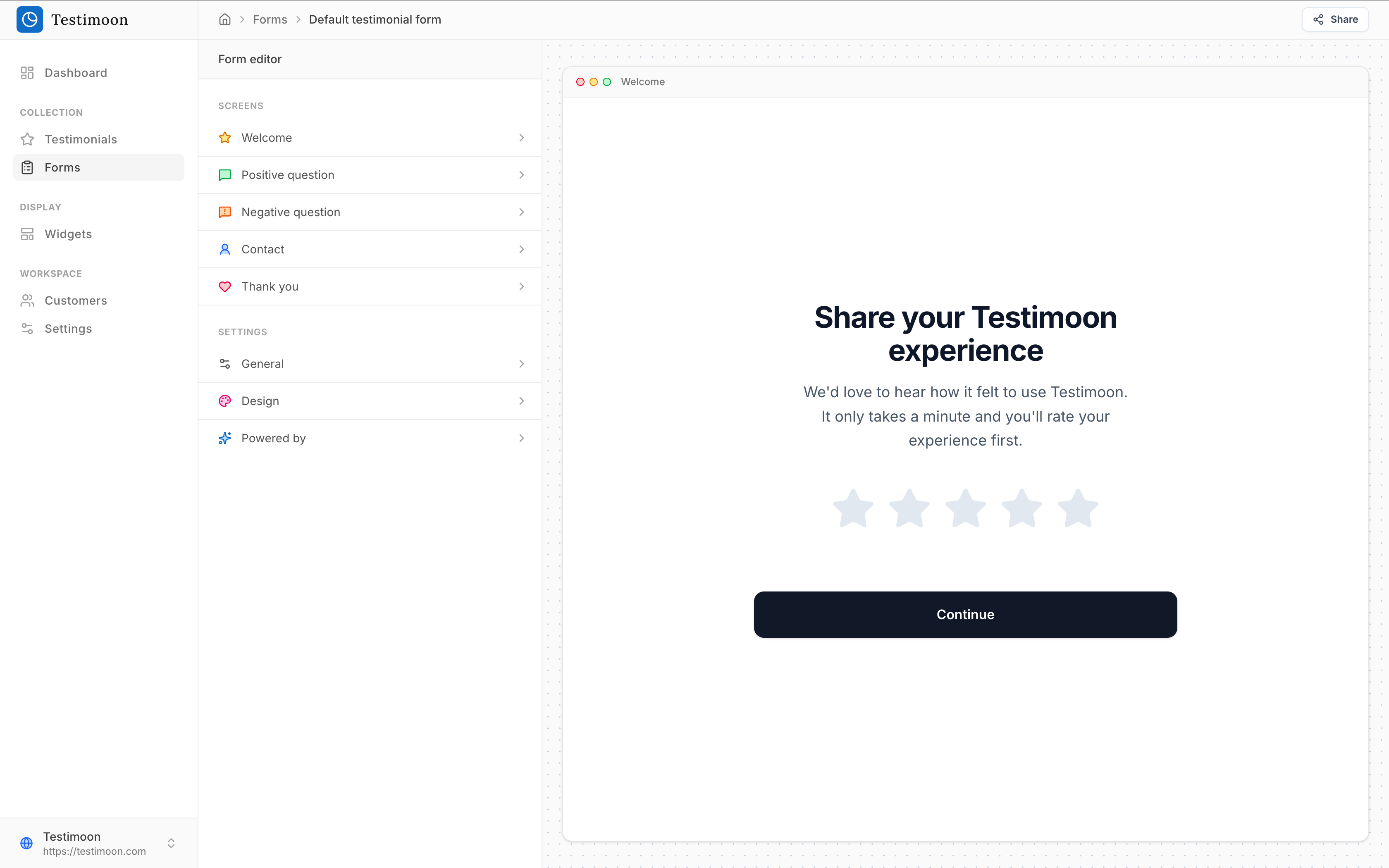Open Testimonials from the sidebar
The height and width of the screenshot is (868, 1389).
(x=99, y=140)
